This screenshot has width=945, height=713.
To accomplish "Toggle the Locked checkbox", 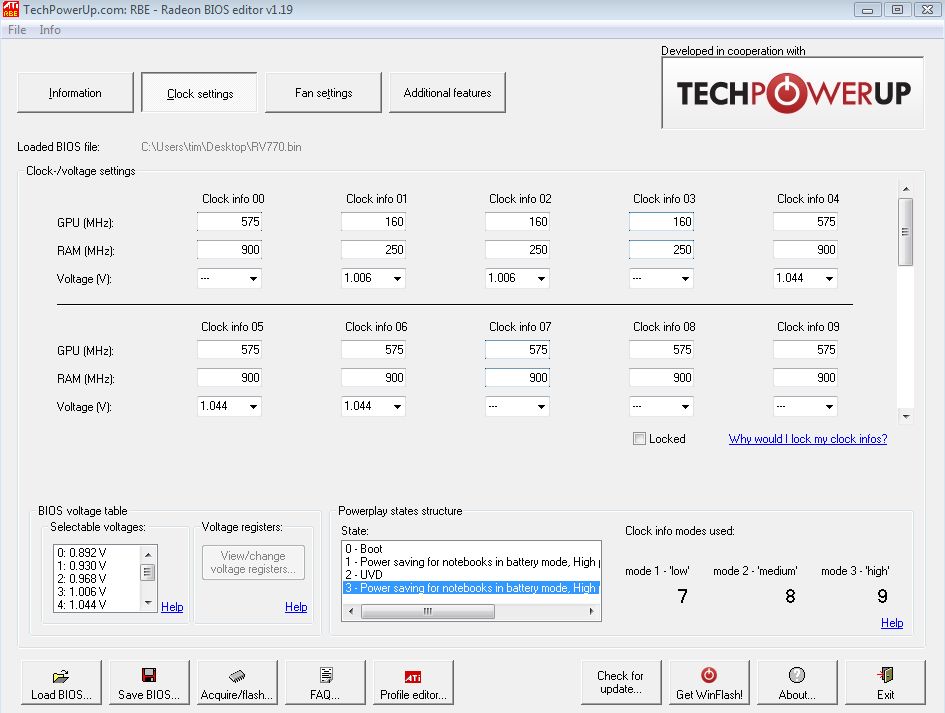I will [639, 439].
